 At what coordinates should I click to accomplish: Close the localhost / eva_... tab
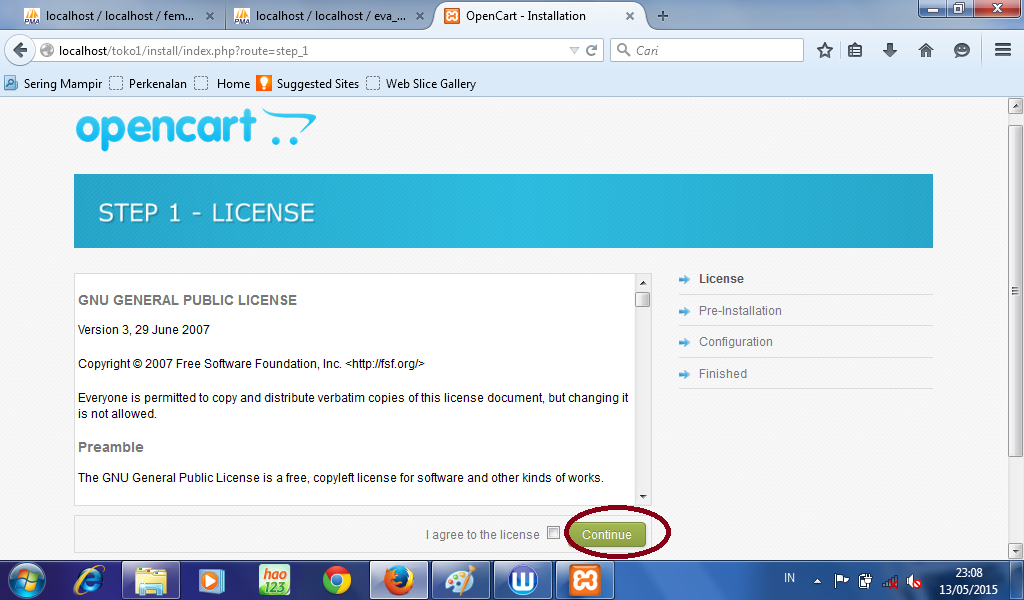pos(420,16)
